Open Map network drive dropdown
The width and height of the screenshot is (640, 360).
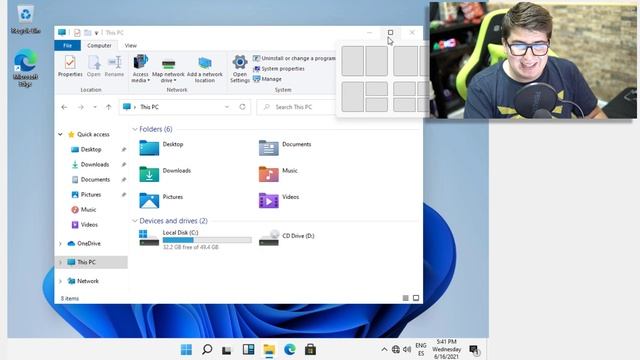coord(168,69)
